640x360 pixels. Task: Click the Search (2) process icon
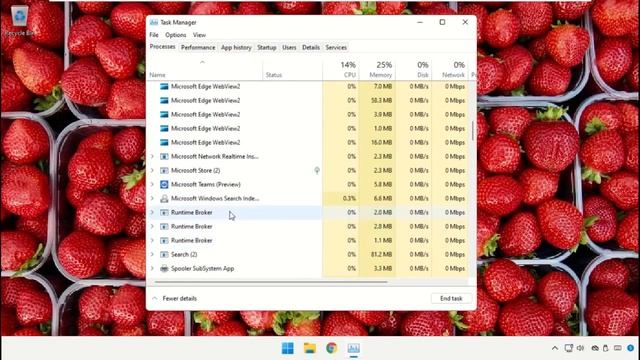164,254
